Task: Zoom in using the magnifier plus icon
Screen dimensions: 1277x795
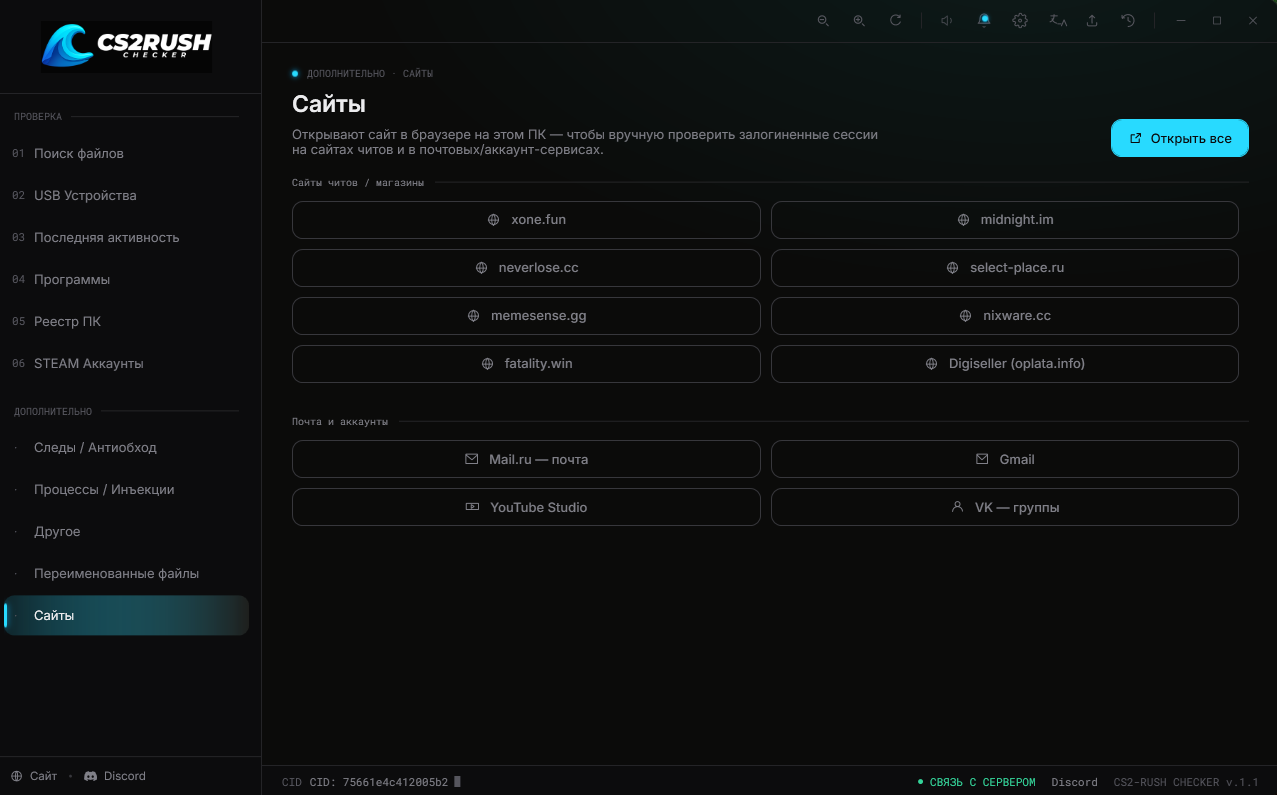Action: pyautogui.click(x=859, y=20)
